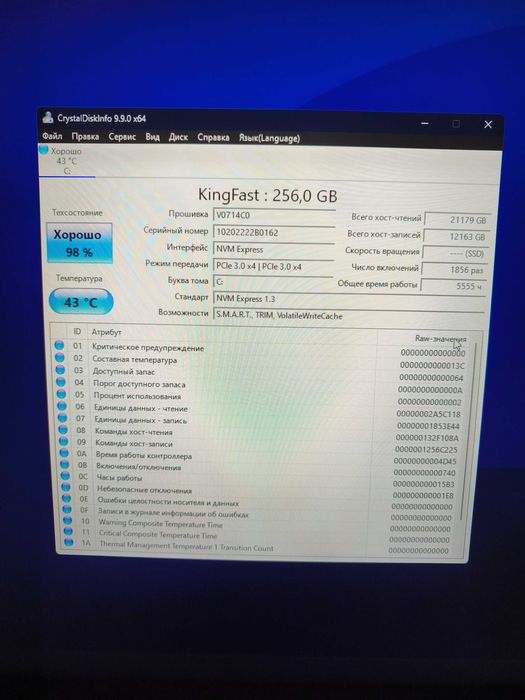Click status icon for Составная температура row

tap(60, 358)
